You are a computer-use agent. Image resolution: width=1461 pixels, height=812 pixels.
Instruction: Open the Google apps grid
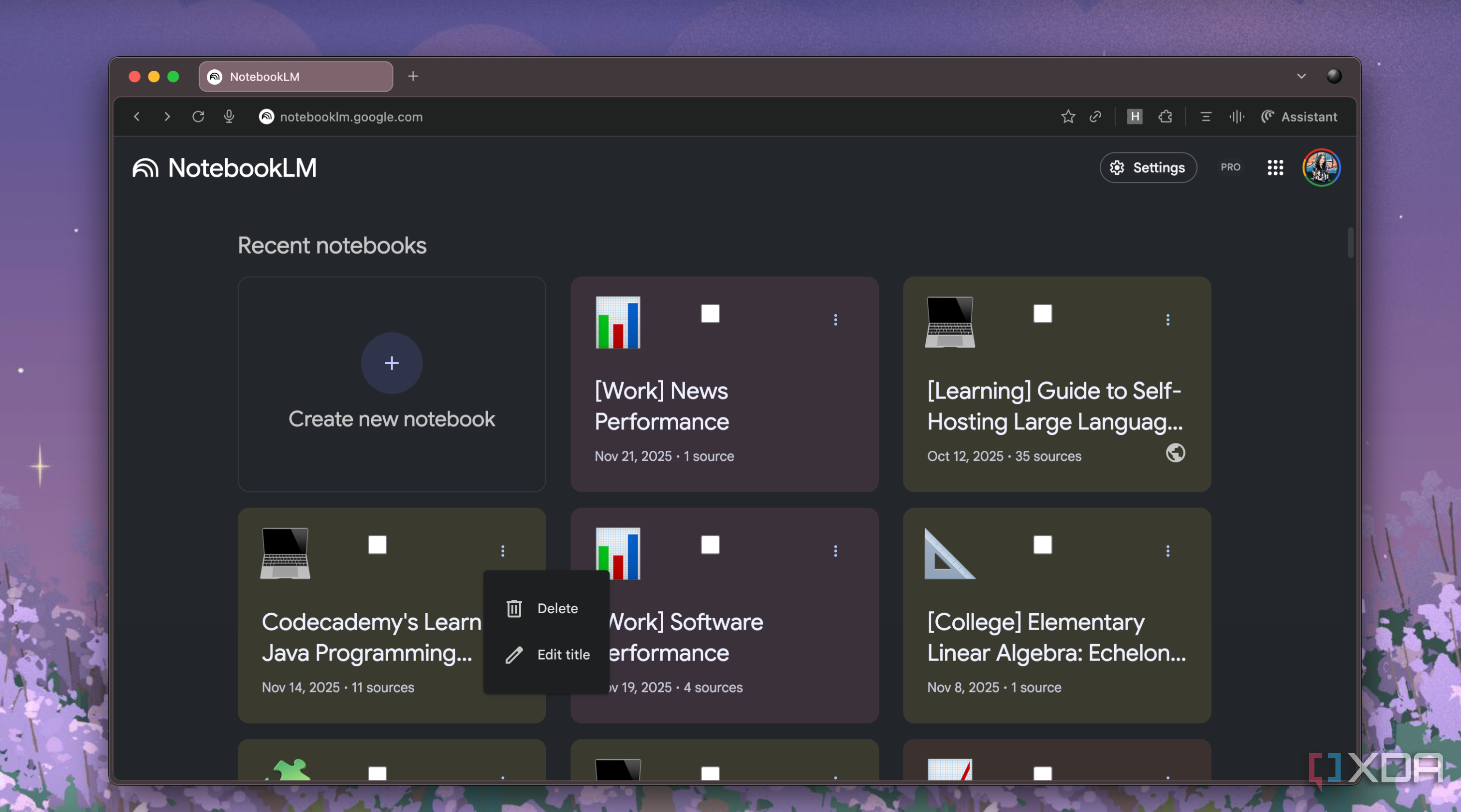(1275, 167)
